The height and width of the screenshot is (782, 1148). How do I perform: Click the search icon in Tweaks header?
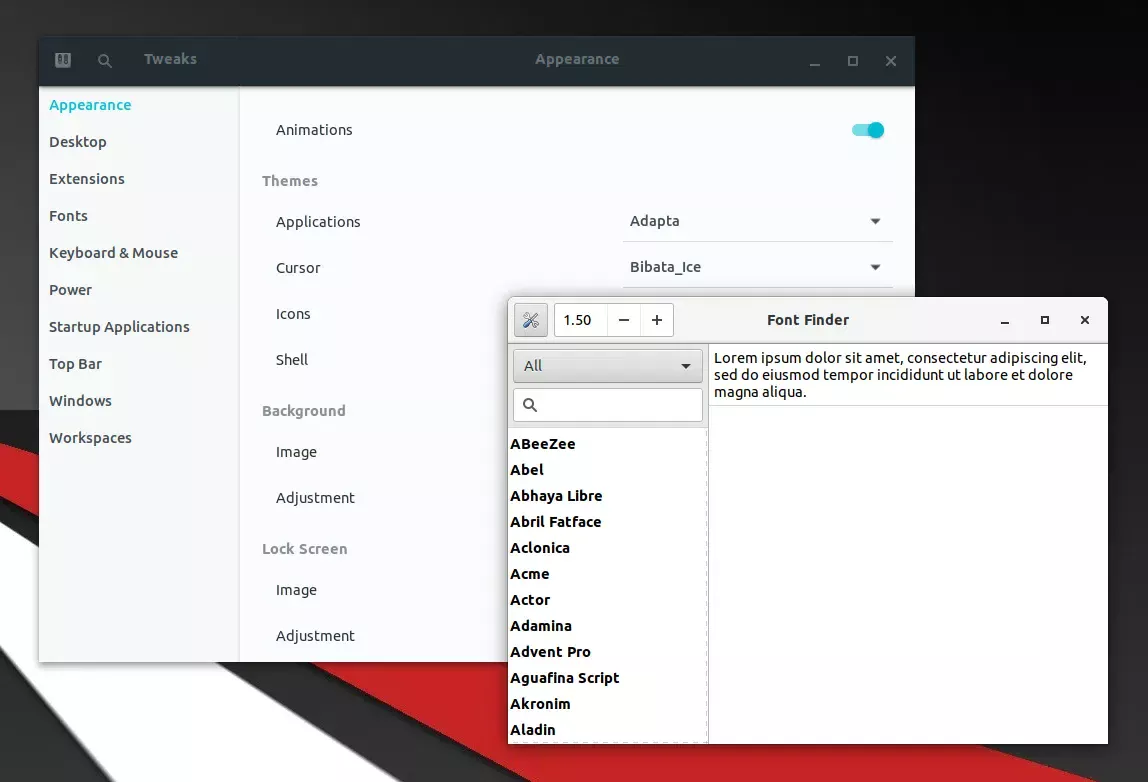[105, 61]
